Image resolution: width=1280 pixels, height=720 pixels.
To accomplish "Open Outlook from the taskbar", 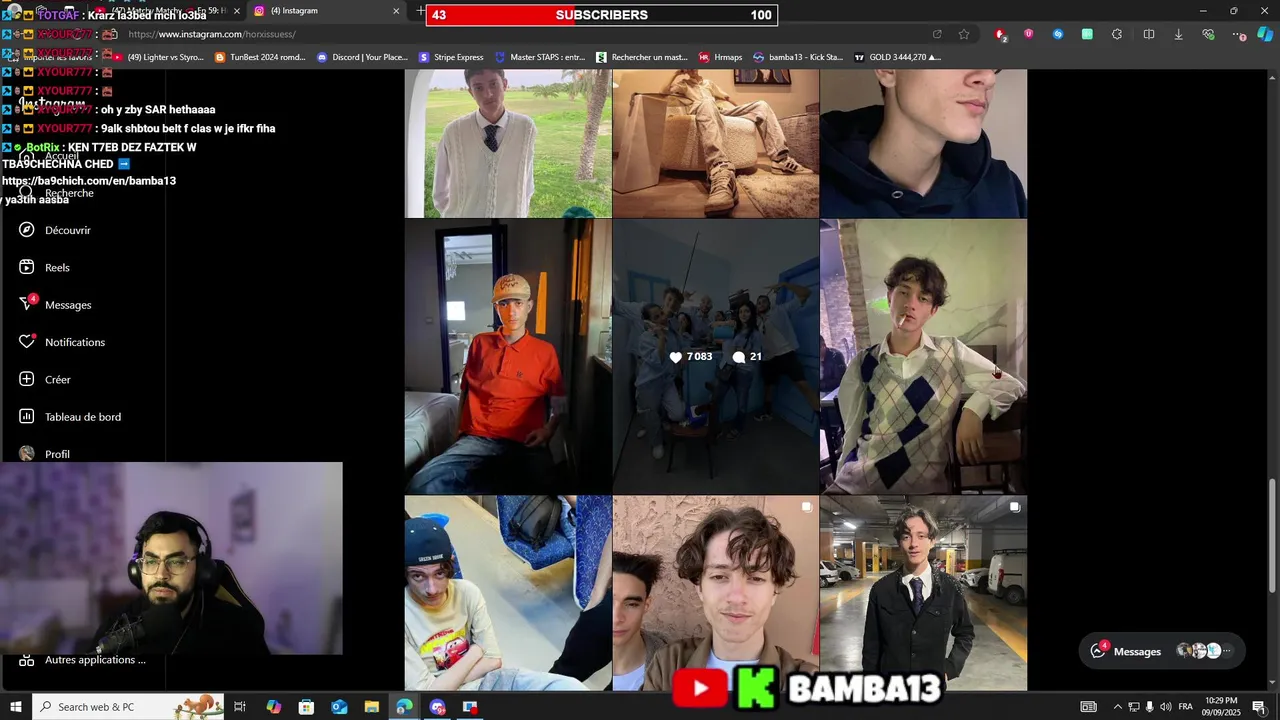I will coord(339,707).
